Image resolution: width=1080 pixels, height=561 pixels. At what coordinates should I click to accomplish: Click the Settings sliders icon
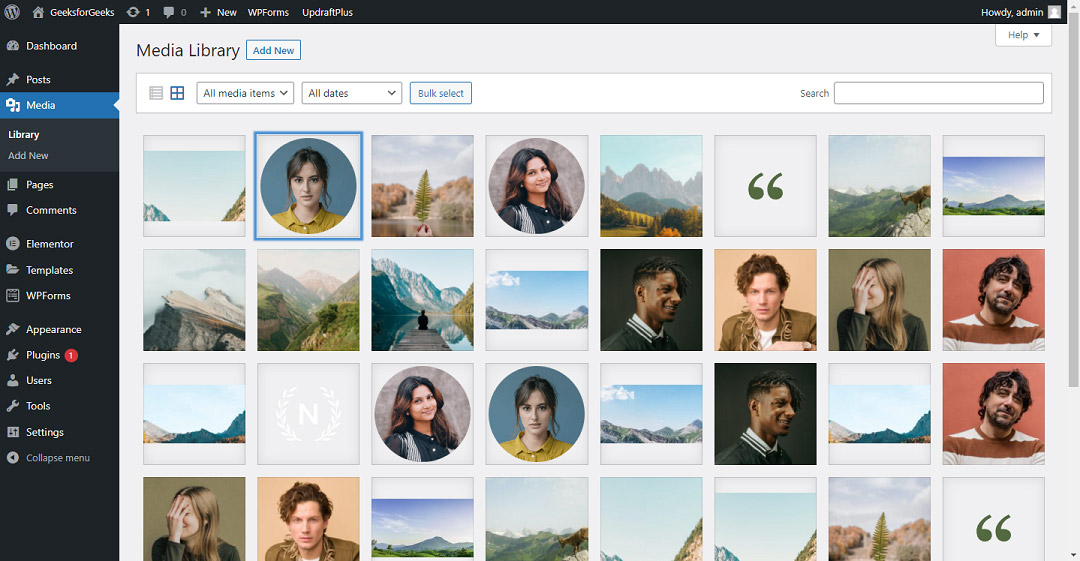pyautogui.click(x=12, y=431)
